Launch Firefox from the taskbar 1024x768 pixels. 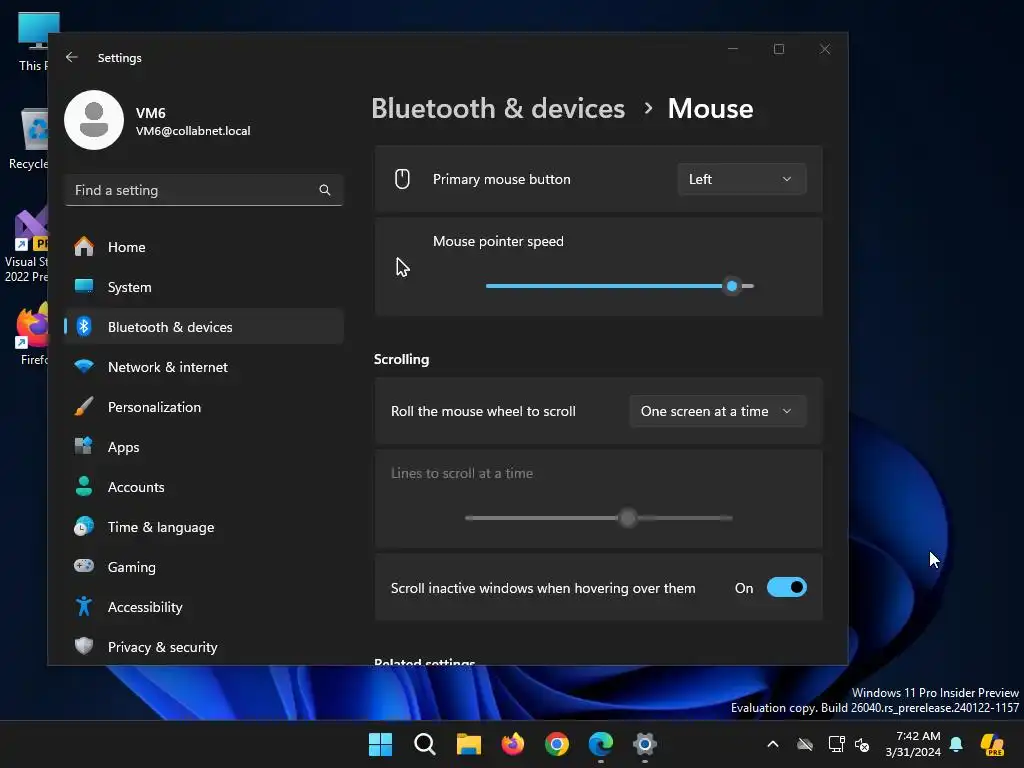point(513,744)
